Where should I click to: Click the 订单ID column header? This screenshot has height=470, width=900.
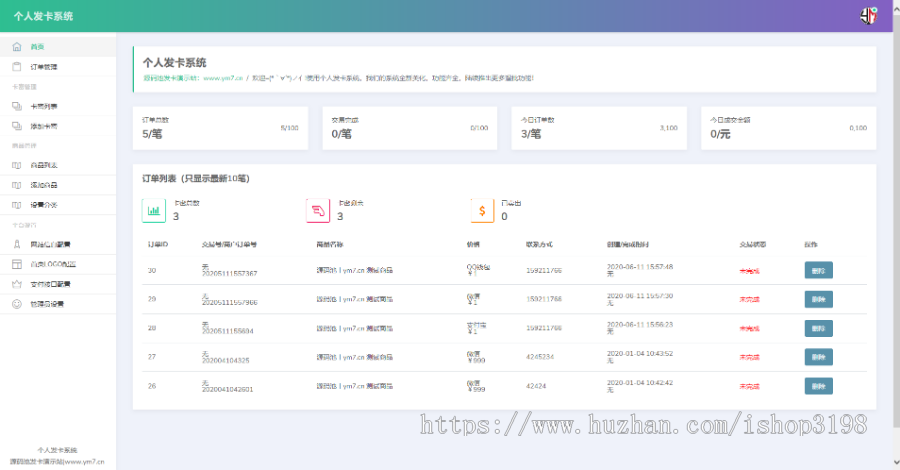(158, 244)
